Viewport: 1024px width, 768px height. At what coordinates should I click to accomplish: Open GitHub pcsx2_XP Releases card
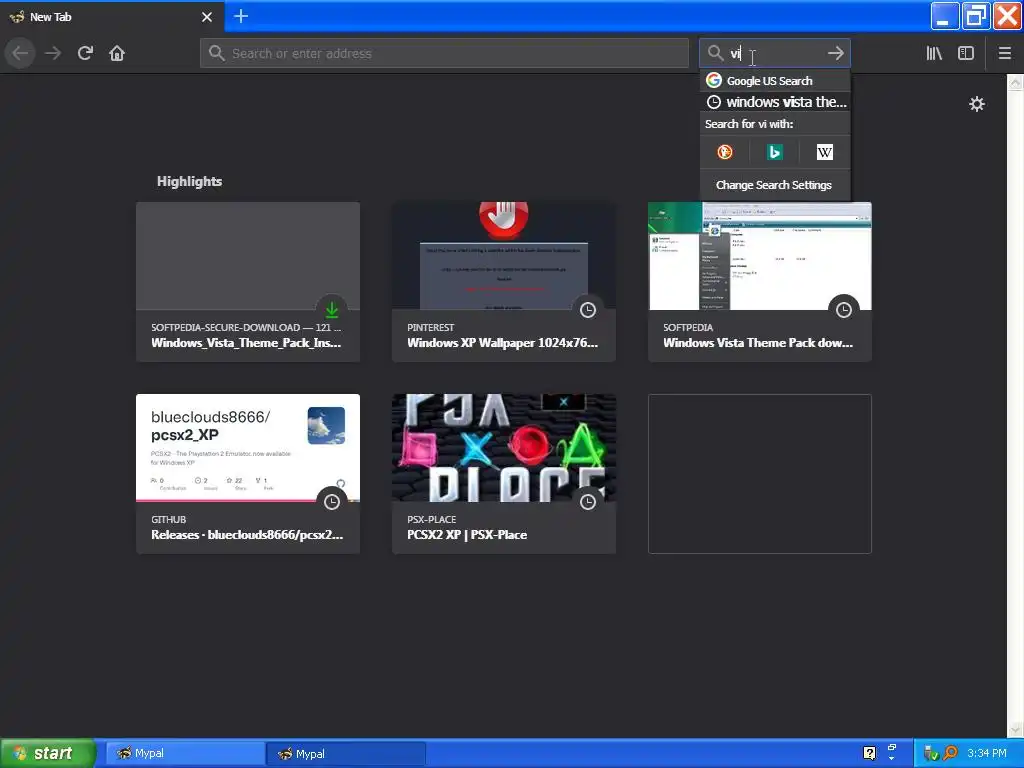click(248, 473)
